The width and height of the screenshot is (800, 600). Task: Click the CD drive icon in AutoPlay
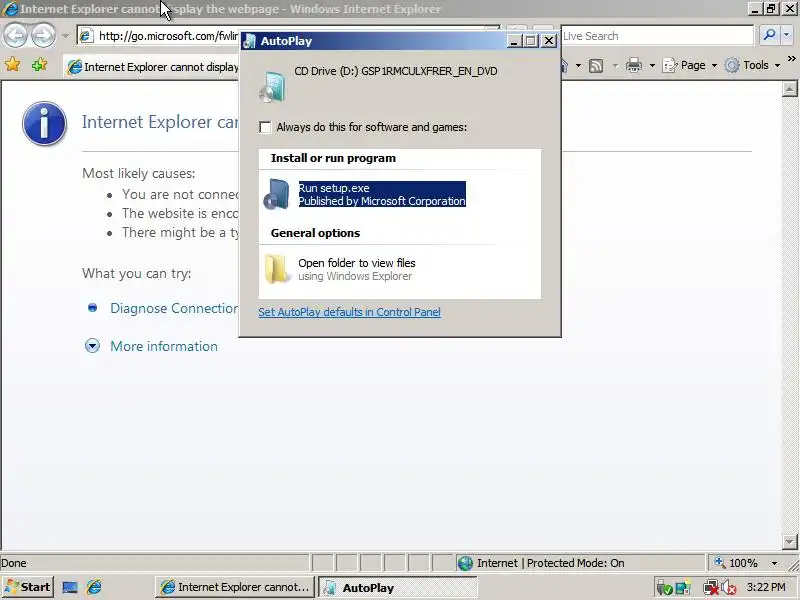272,87
